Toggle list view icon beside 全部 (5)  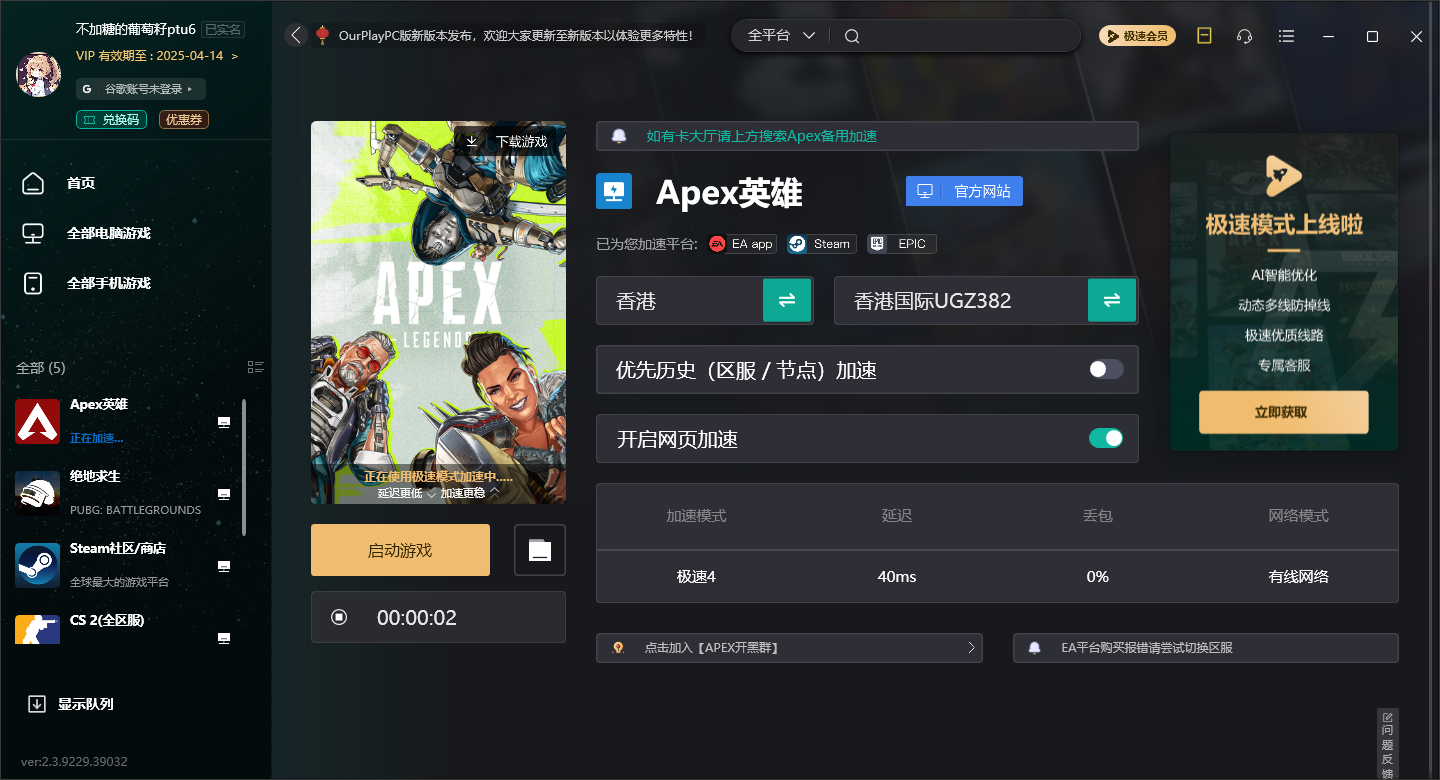[255, 367]
